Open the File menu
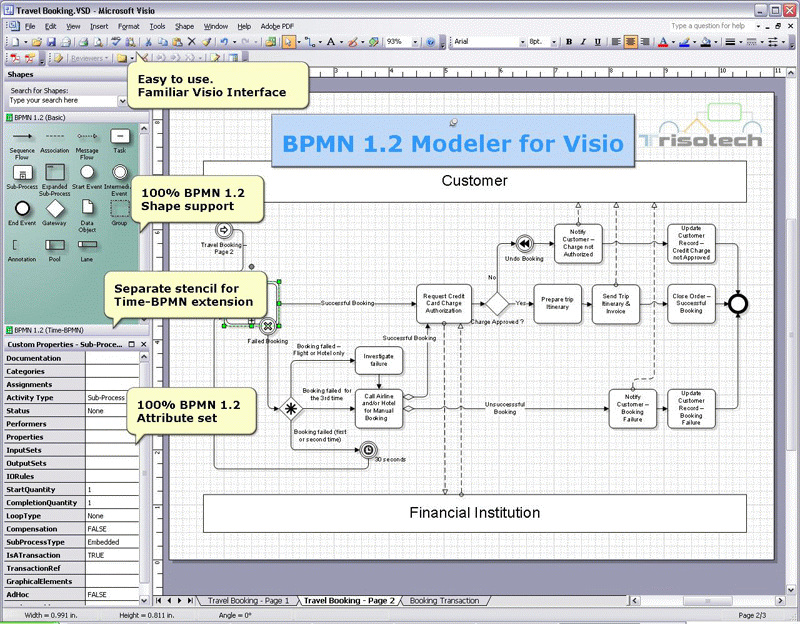 coord(30,26)
